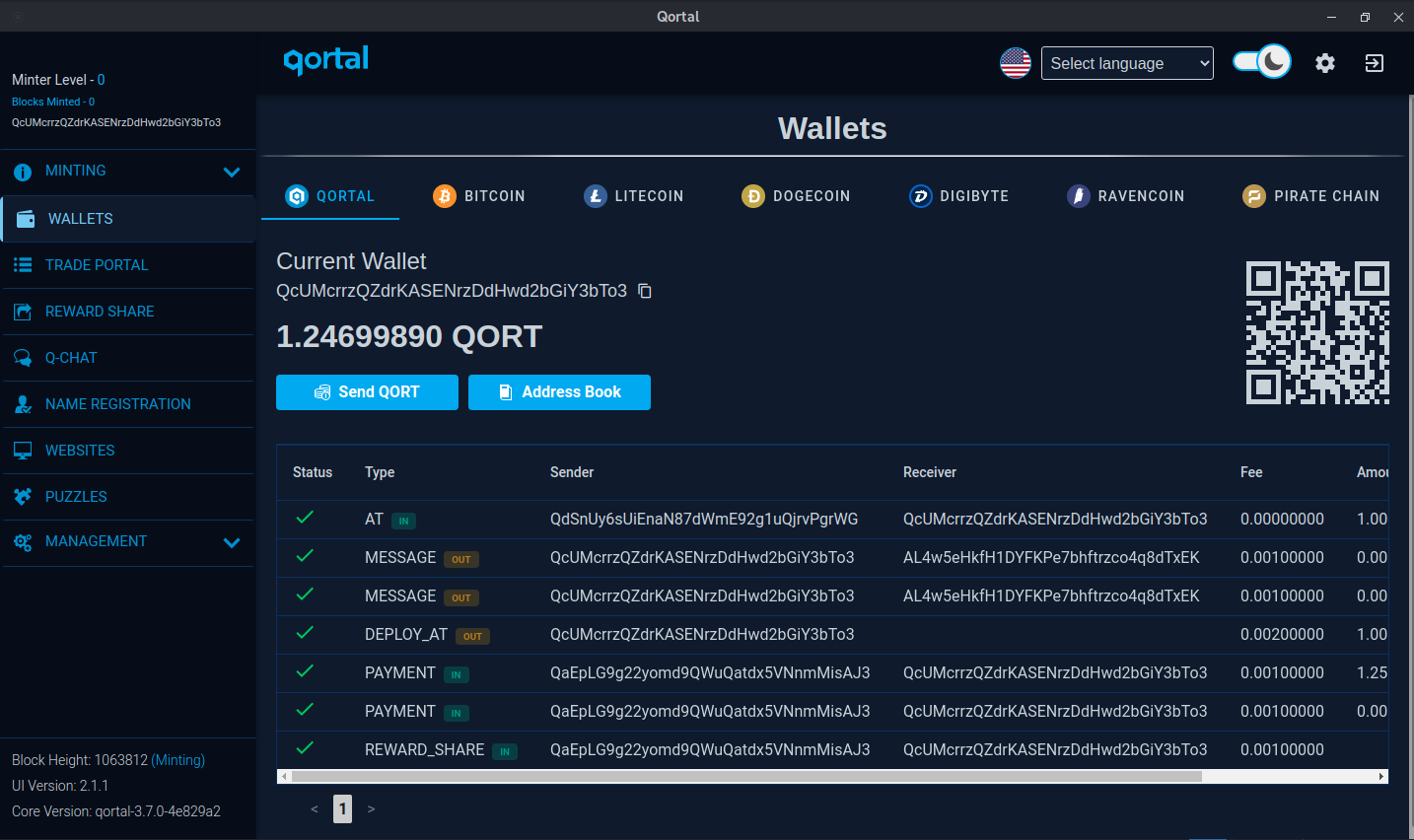Viewport: 1414px width, 840px height.
Task: Select page 1 of transactions
Action: [342, 809]
